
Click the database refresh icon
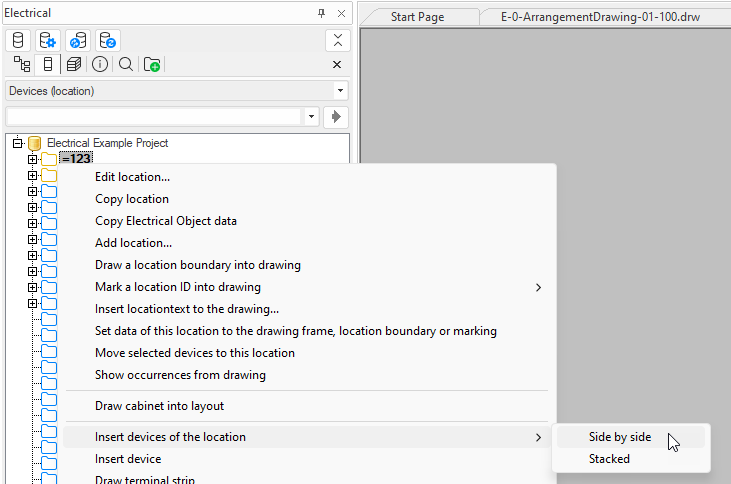coord(108,40)
